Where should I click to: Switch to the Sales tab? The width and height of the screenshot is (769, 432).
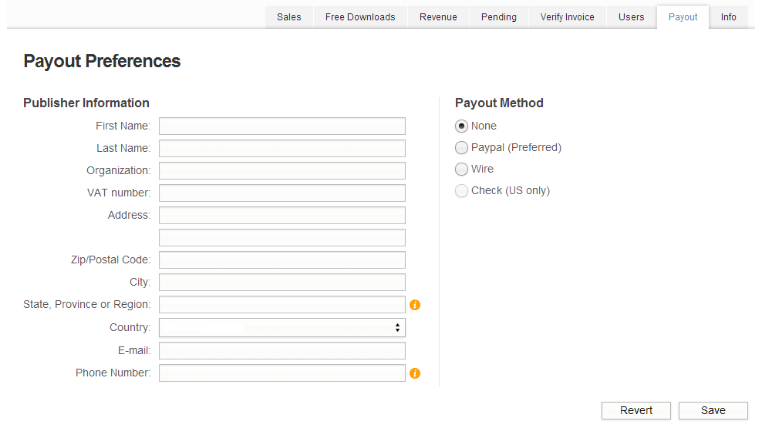[x=289, y=17]
